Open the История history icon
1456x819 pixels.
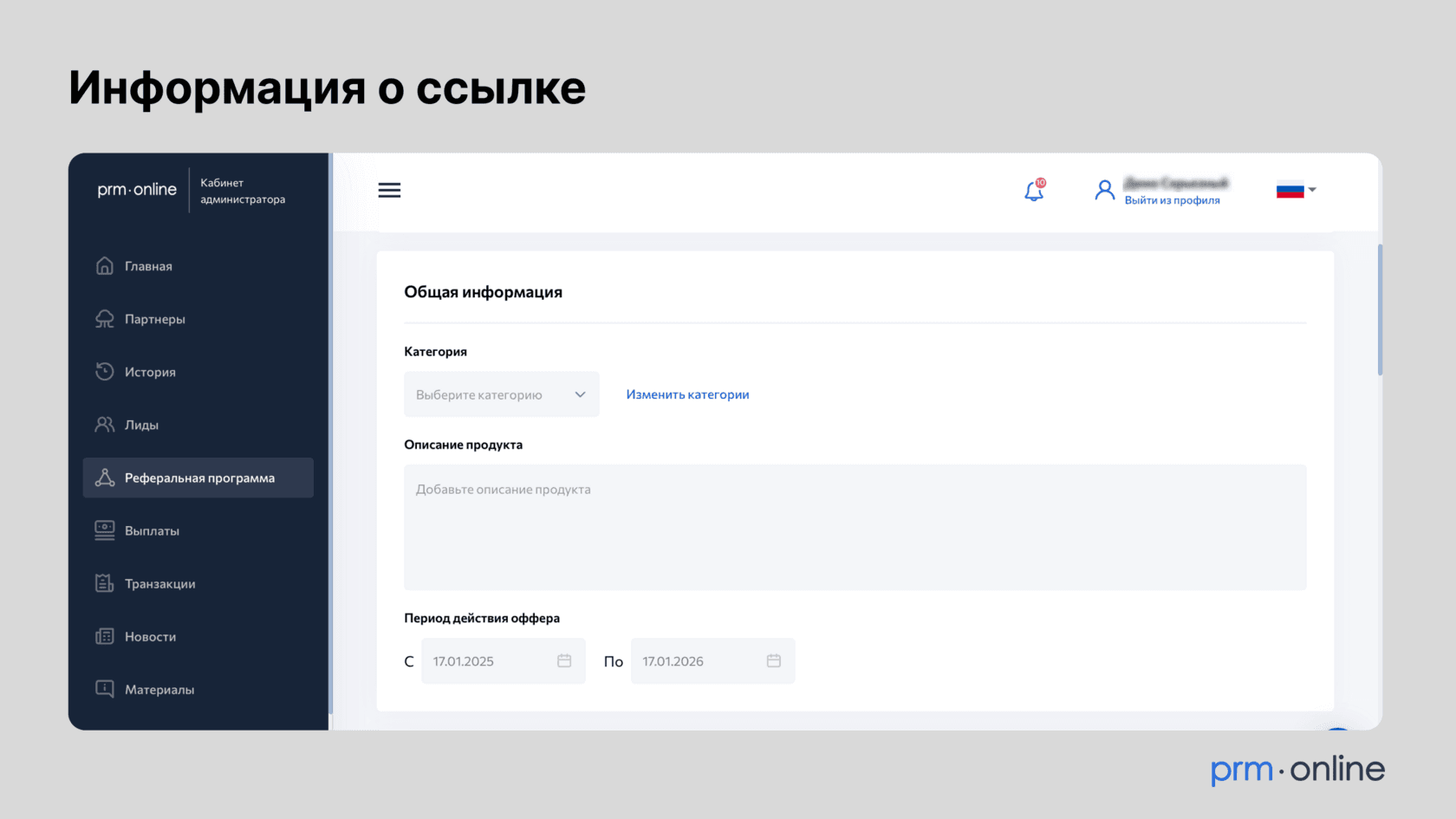[104, 372]
